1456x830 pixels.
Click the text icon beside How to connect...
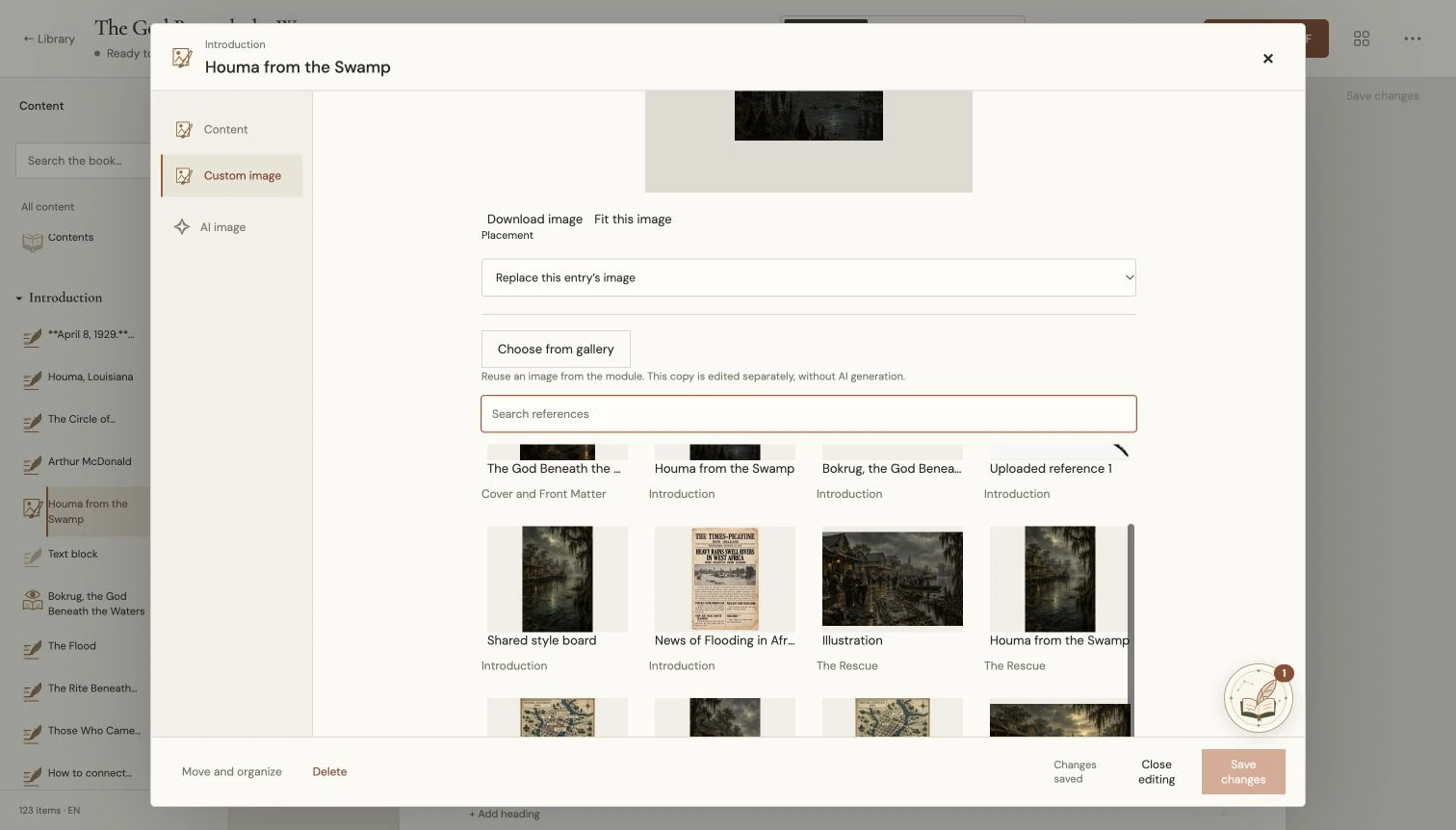(x=33, y=777)
